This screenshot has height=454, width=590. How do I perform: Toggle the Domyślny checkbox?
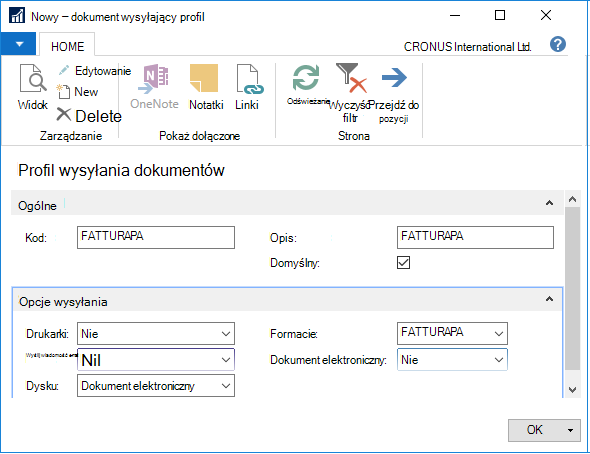coord(403,263)
